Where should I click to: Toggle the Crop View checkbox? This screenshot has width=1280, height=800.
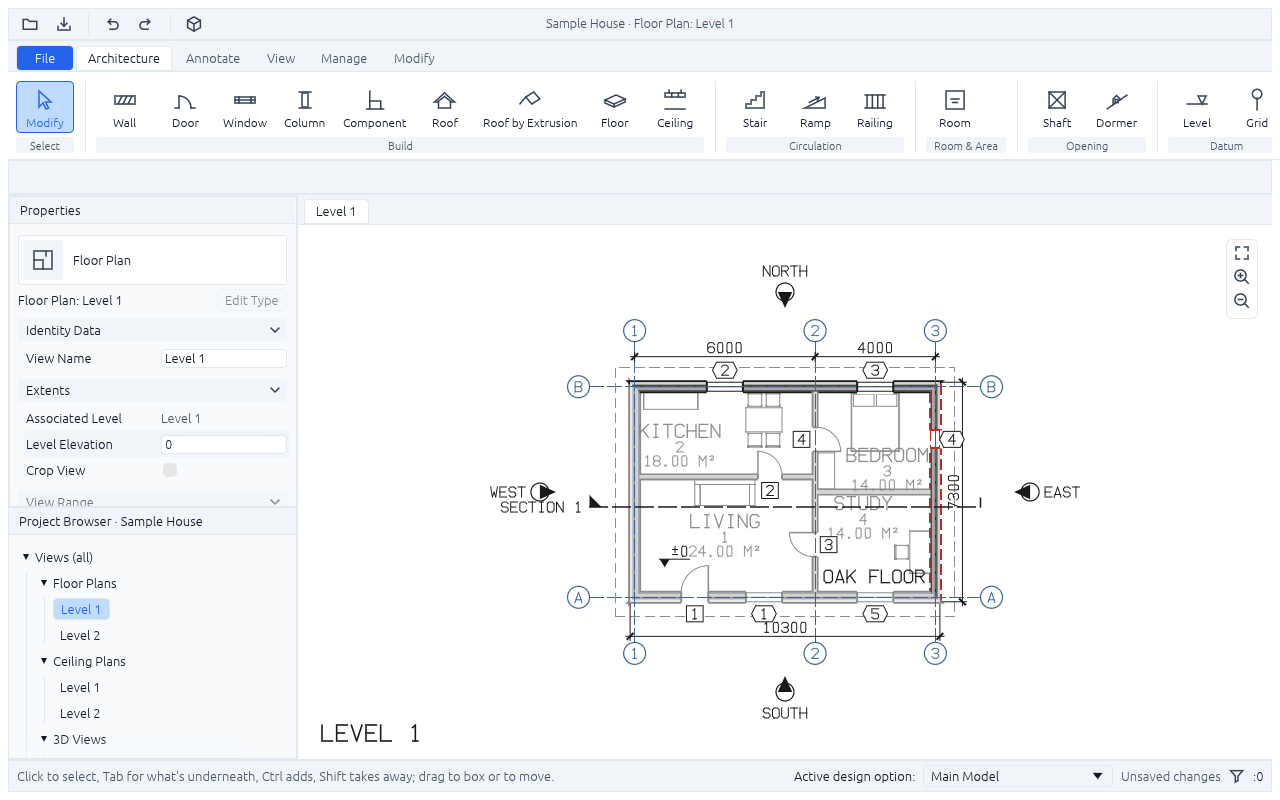point(170,470)
